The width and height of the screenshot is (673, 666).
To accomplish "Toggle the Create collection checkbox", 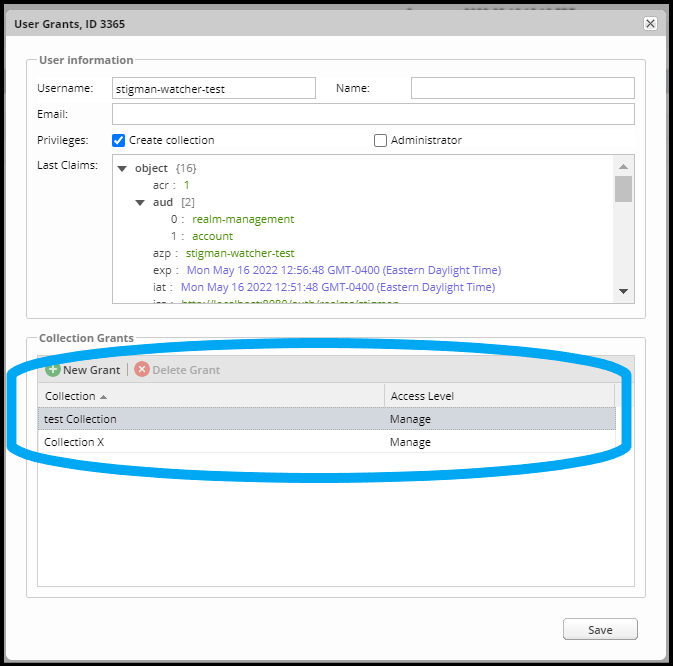I will click(x=118, y=140).
